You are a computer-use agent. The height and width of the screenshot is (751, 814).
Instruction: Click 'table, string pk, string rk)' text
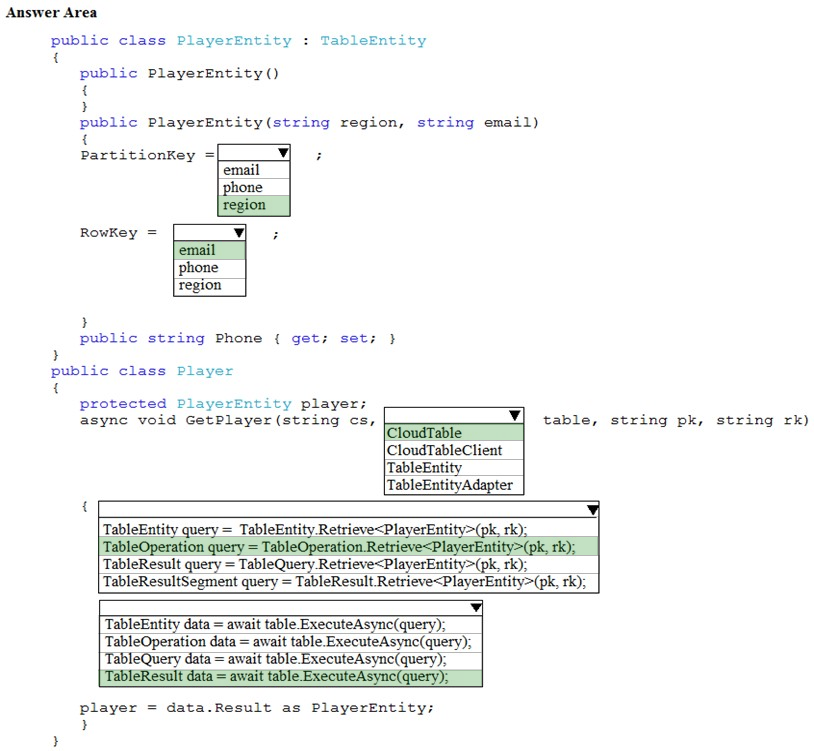pyautogui.click(x=676, y=420)
